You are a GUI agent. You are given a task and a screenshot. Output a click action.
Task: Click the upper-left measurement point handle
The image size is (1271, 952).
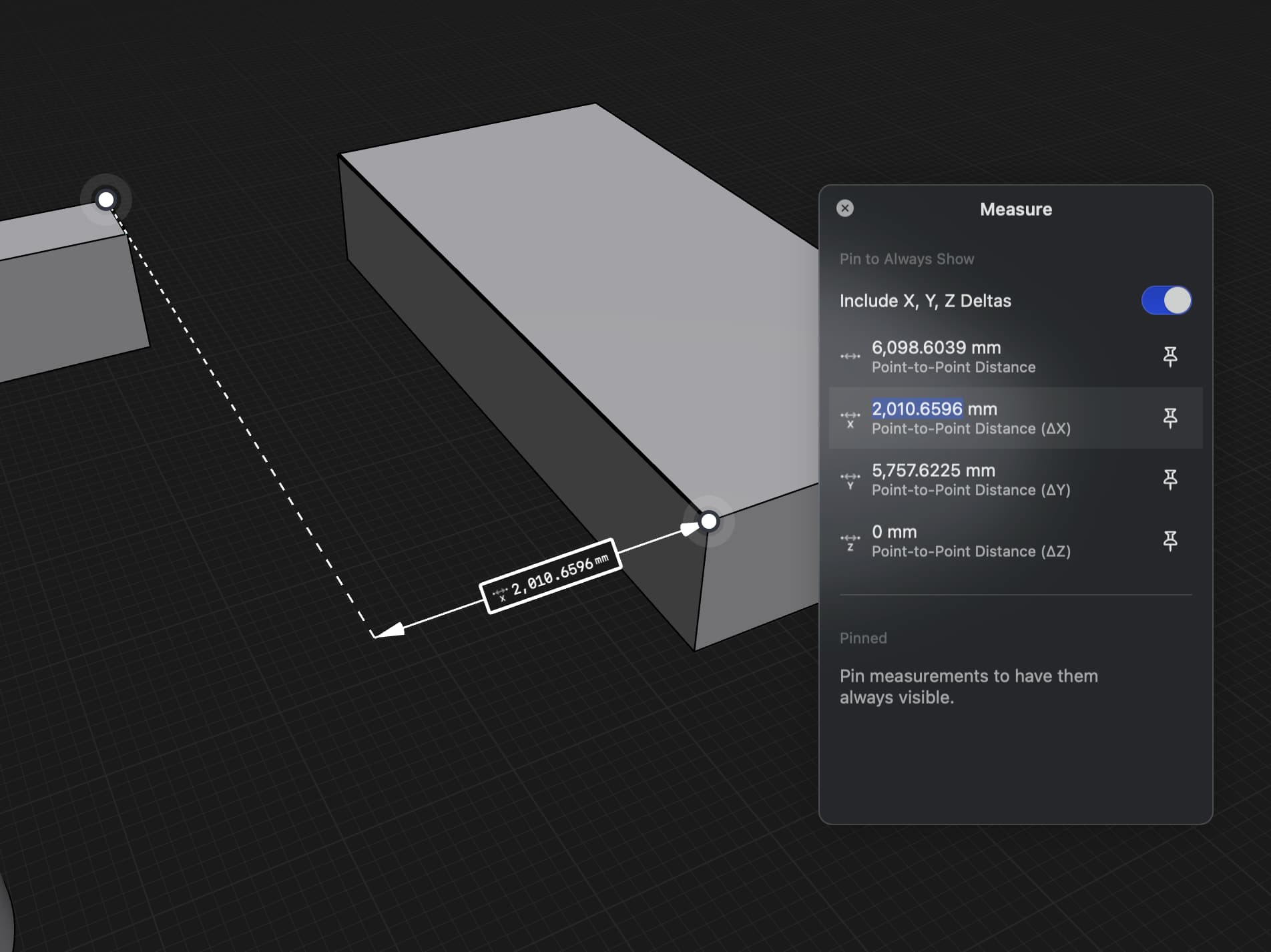click(x=105, y=200)
